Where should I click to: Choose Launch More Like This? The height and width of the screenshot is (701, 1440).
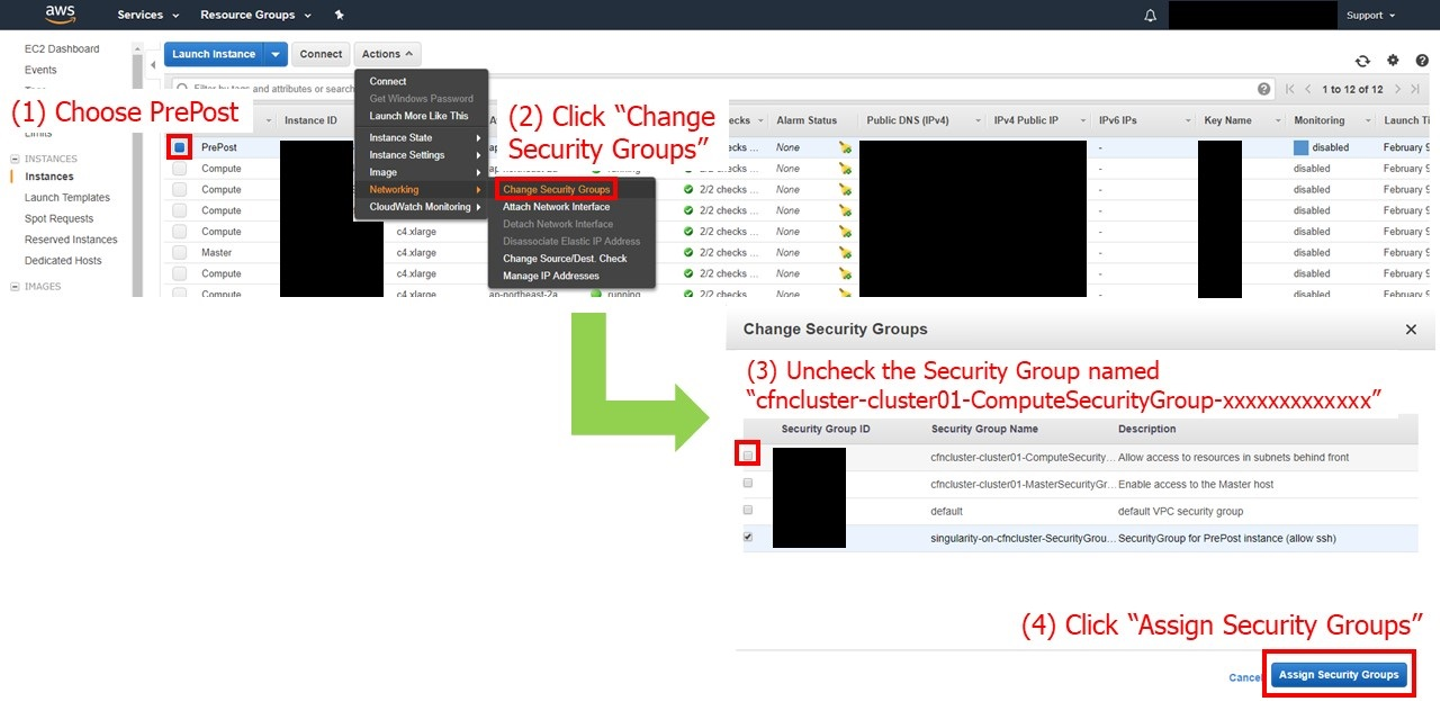[421, 115]
